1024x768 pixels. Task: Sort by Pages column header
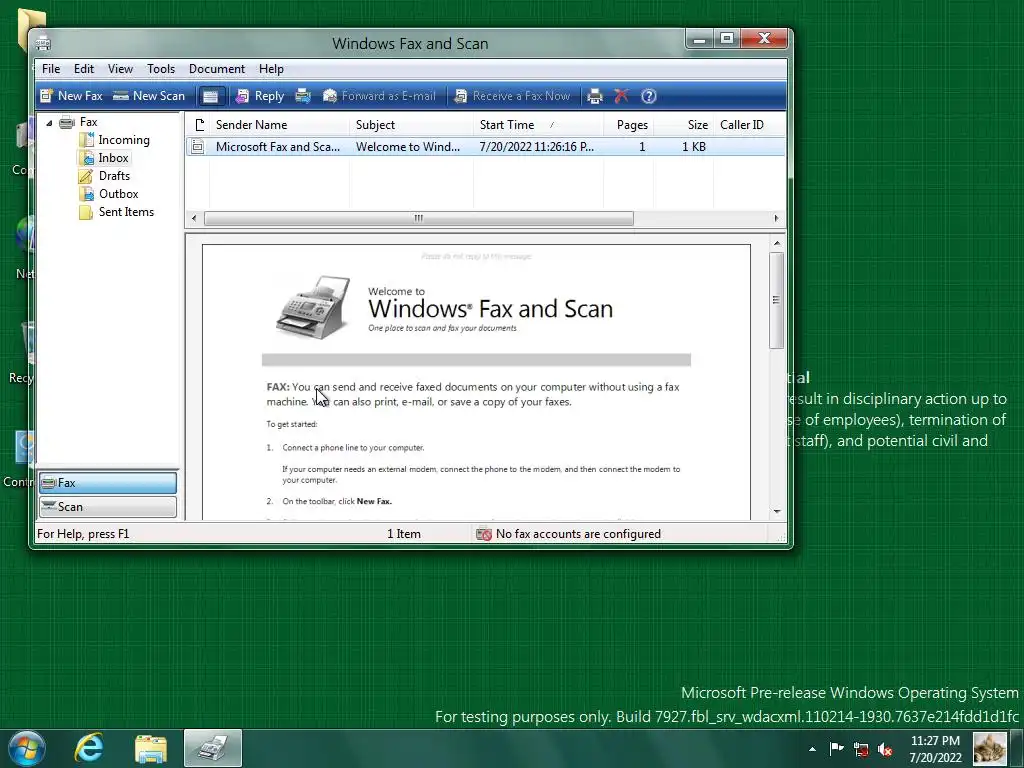[x=628, y=125]
